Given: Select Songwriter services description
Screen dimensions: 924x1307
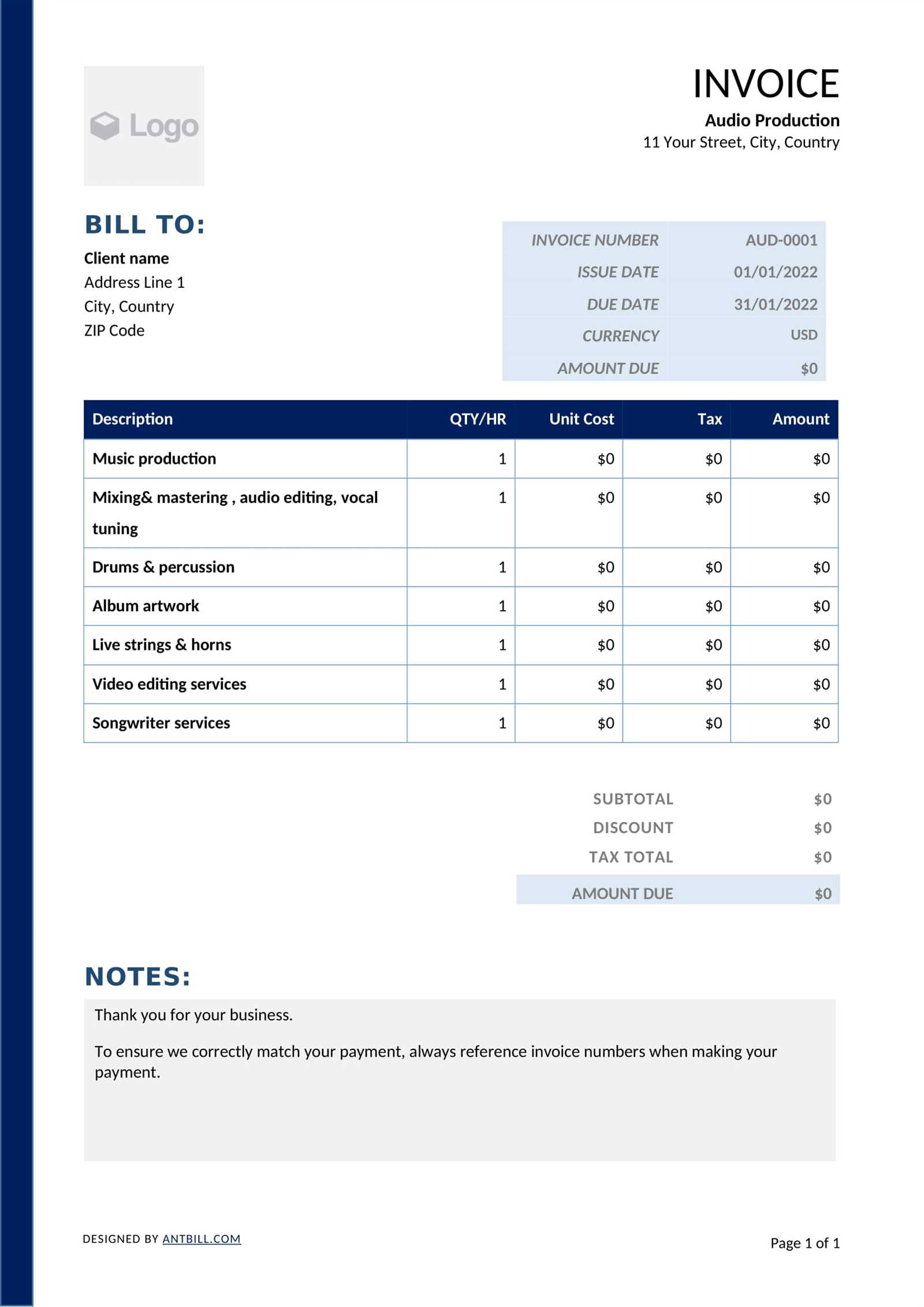Looking at the screenshot, I should tap(161, 723).
